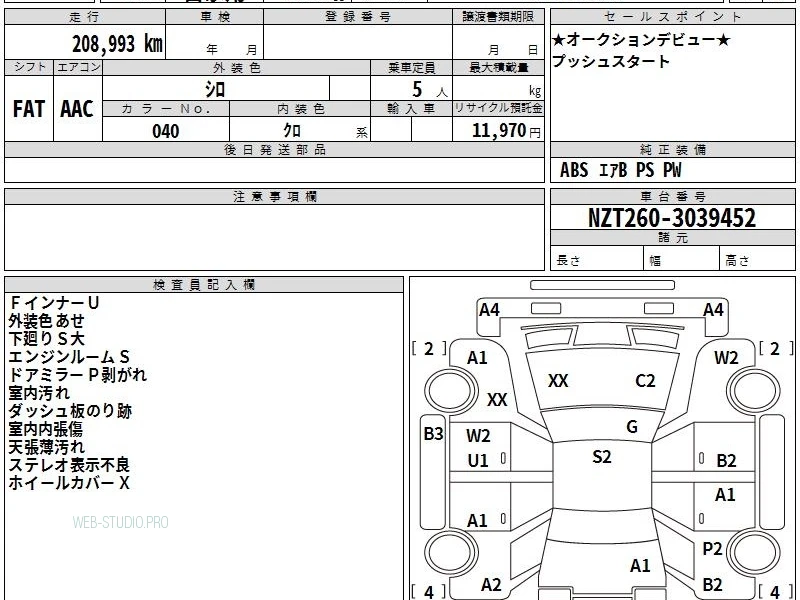Click the G mark on the windshield
The height and width of the screenshot is (600, 800).
click(x=632, y=427)
